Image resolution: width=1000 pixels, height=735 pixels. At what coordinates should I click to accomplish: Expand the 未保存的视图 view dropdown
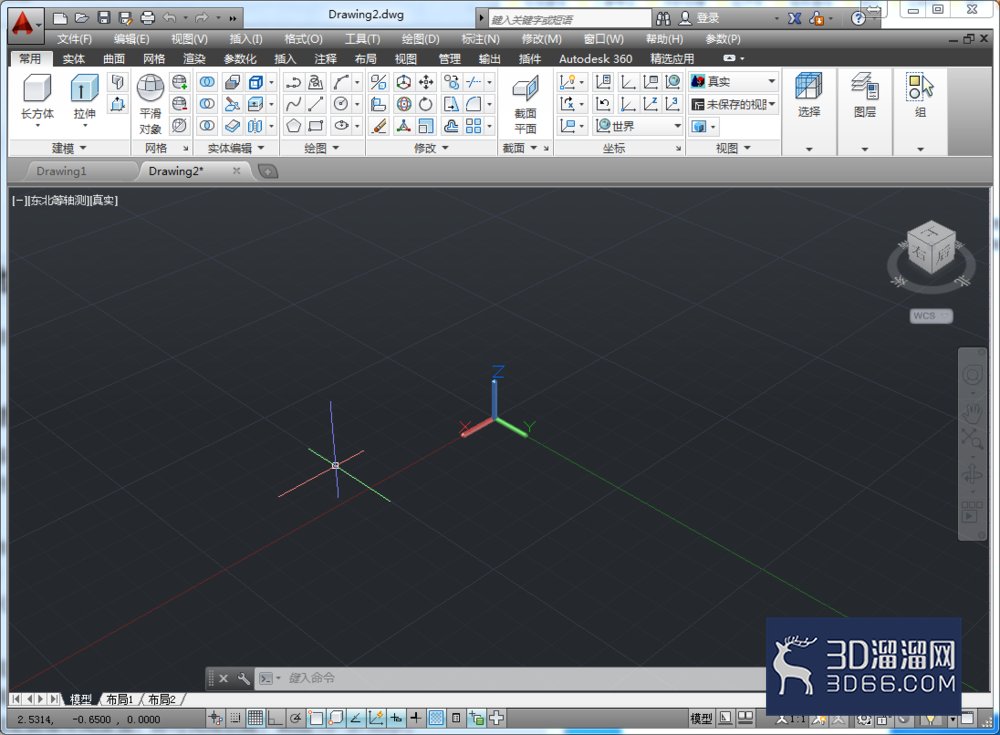(733, 104)
